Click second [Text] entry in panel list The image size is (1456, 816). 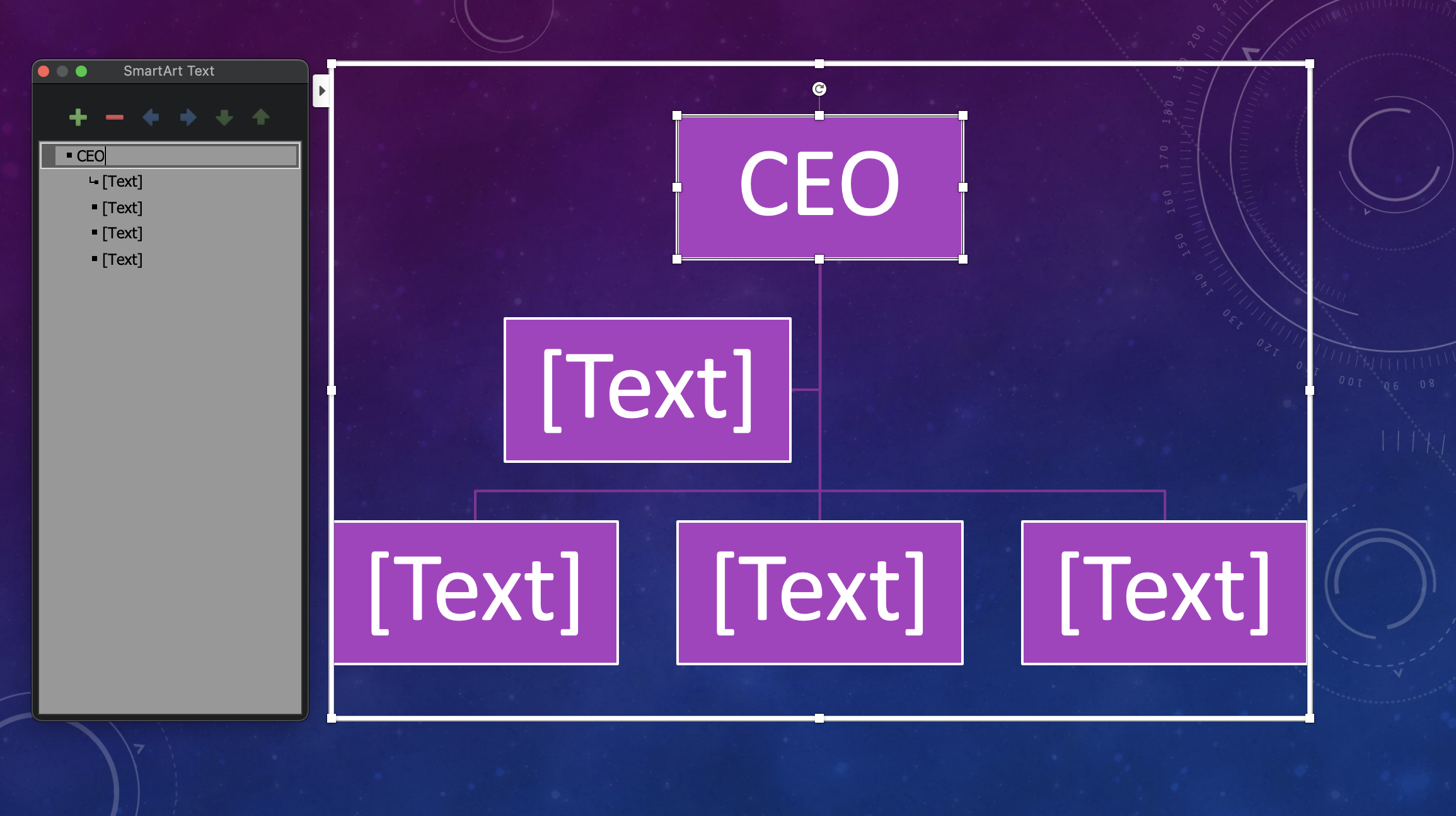[x=120, y=207]
